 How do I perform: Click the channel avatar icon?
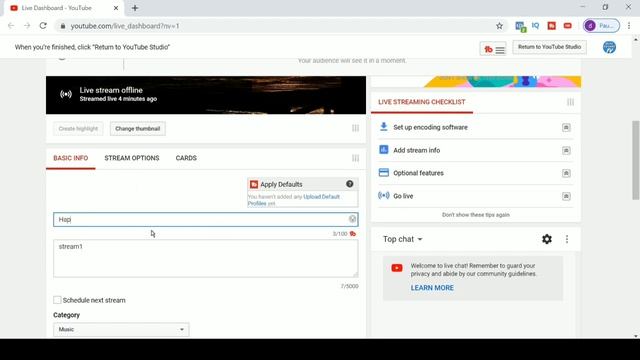[609, 47]
